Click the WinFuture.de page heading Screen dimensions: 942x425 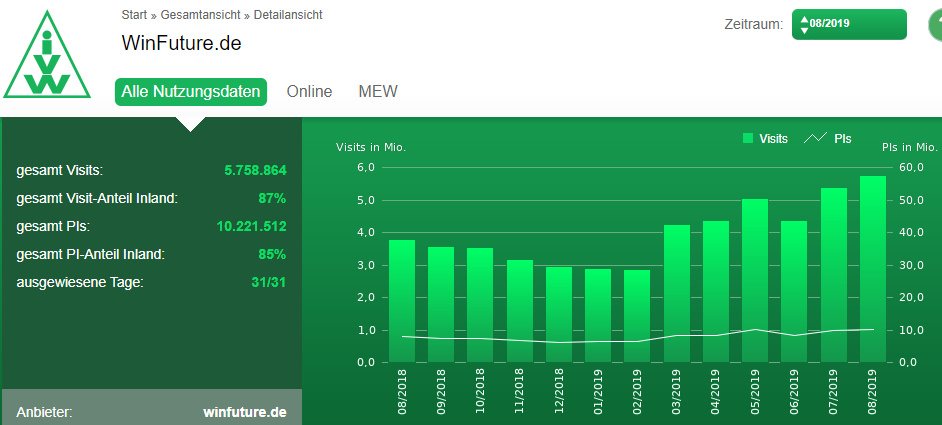click(x=181, y=43)
